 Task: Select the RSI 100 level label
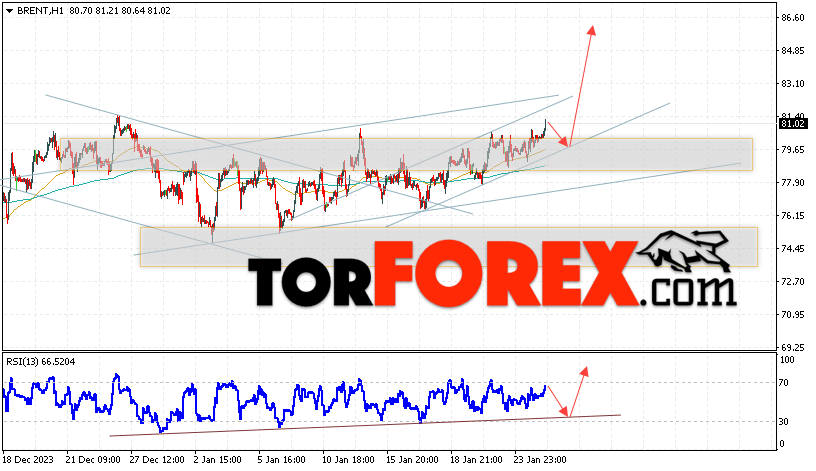click(x=787, y=360)
